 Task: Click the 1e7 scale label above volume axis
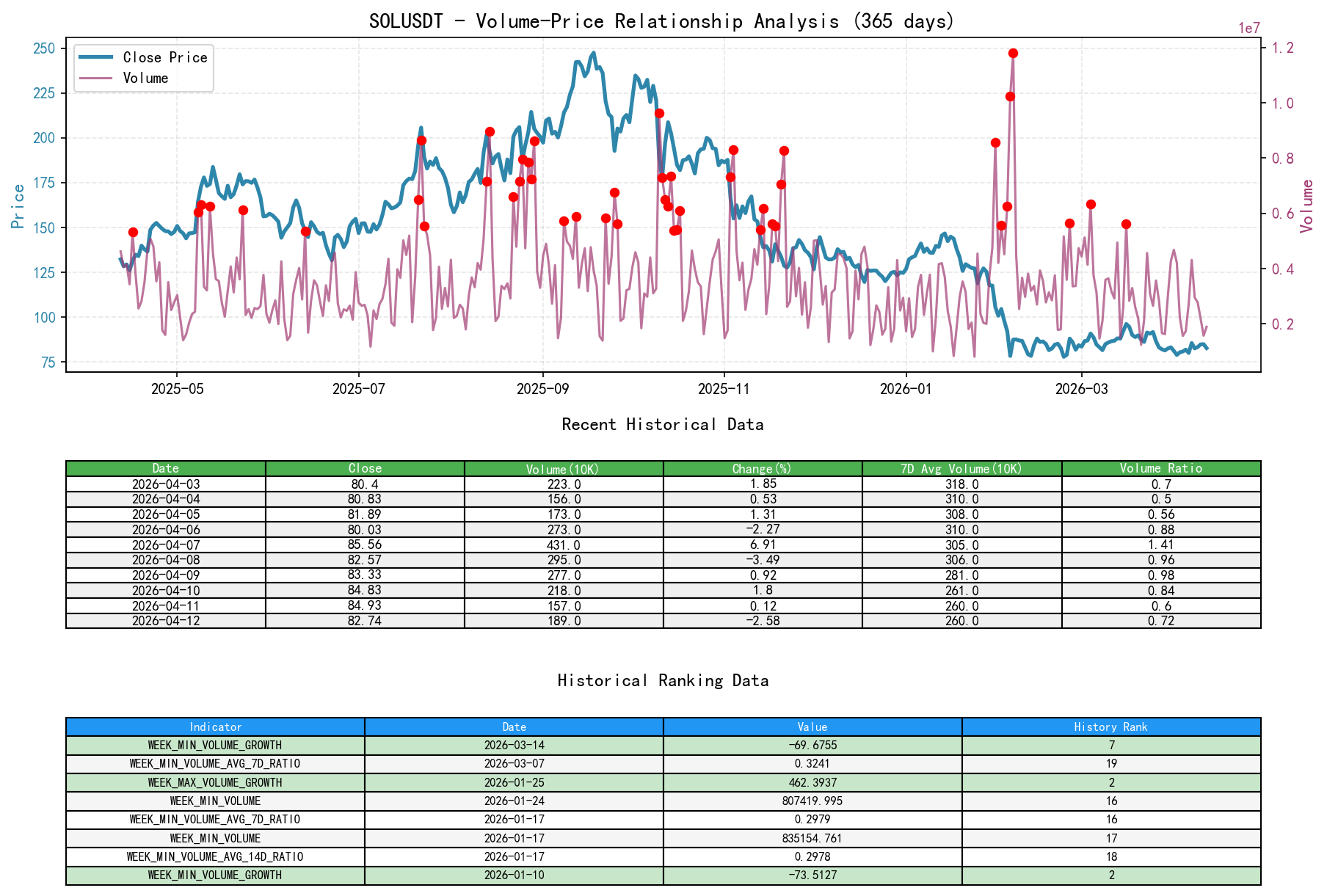[x=1249, y=28]
